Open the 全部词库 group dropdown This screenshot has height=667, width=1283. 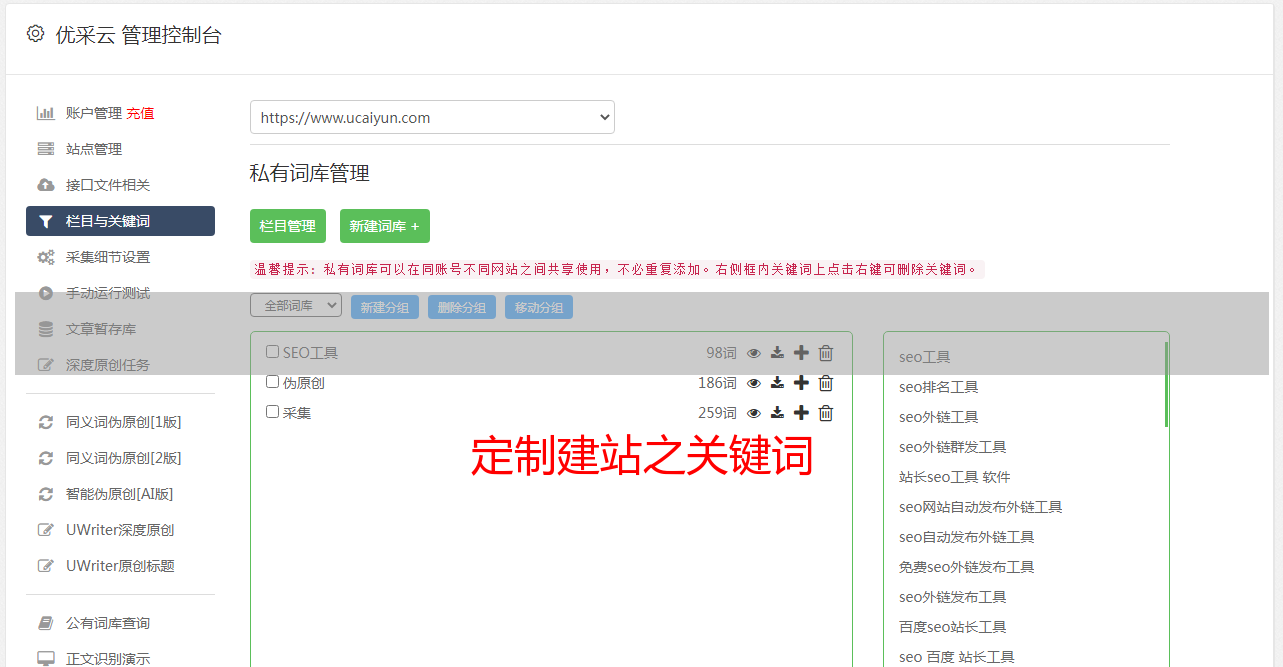296,305
